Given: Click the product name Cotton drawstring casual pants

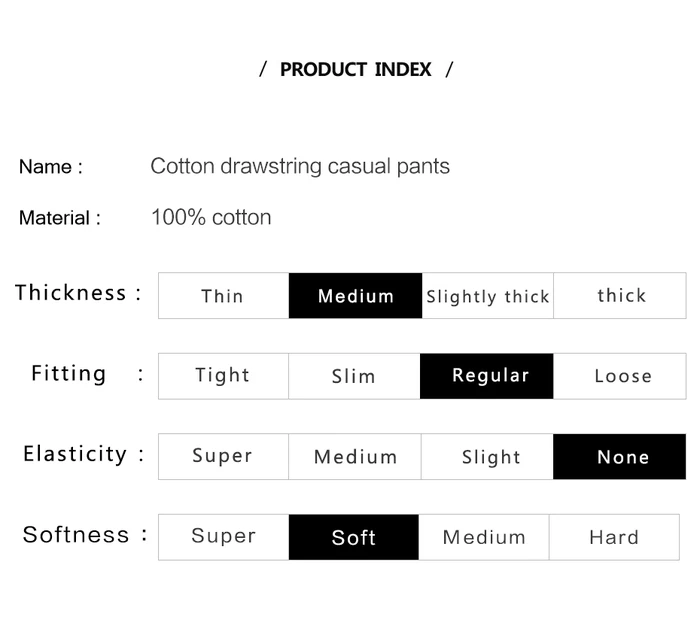Looking at the screenshot, I should [x=300, y=166].
